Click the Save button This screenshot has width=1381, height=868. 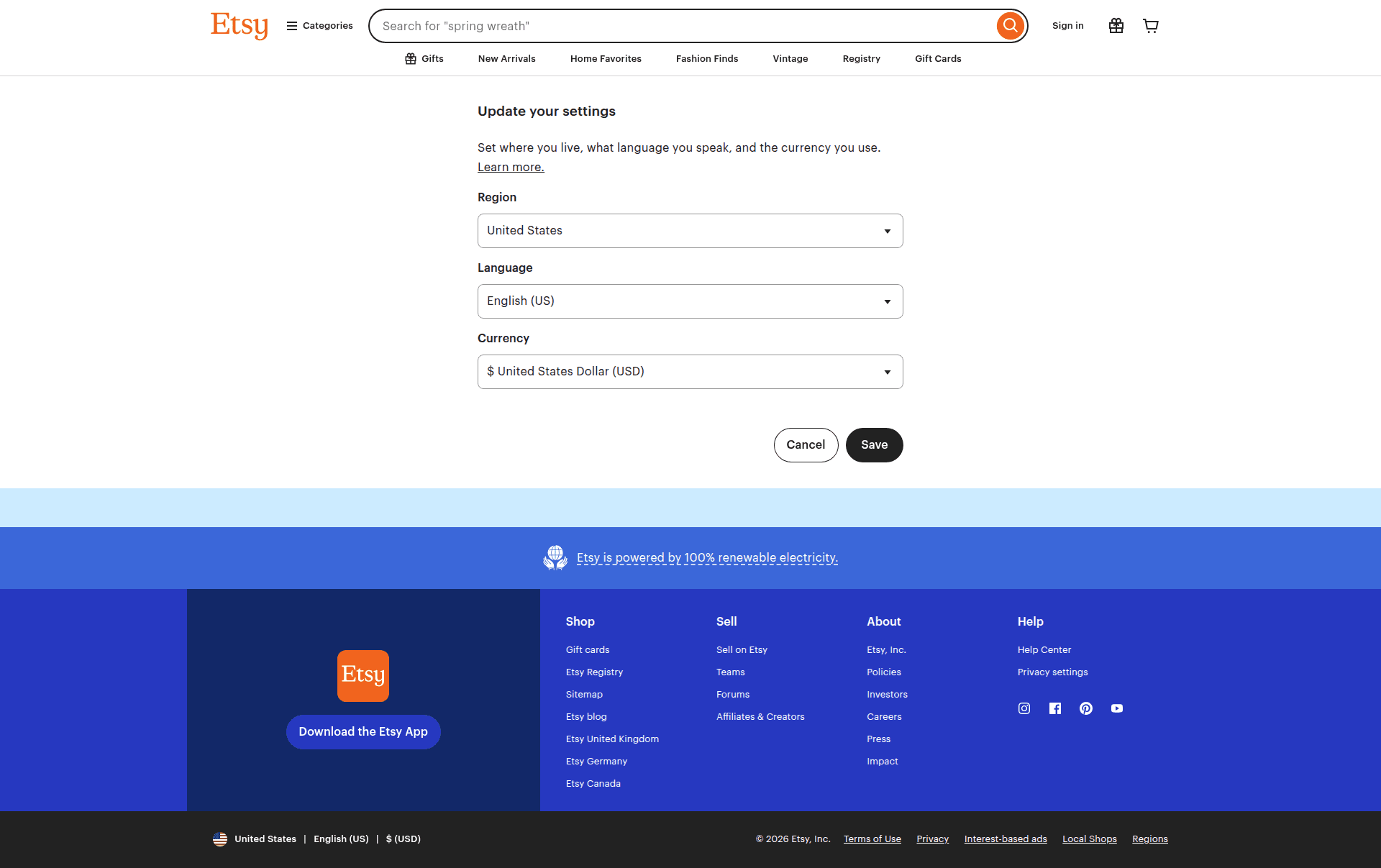coord(875,445)
